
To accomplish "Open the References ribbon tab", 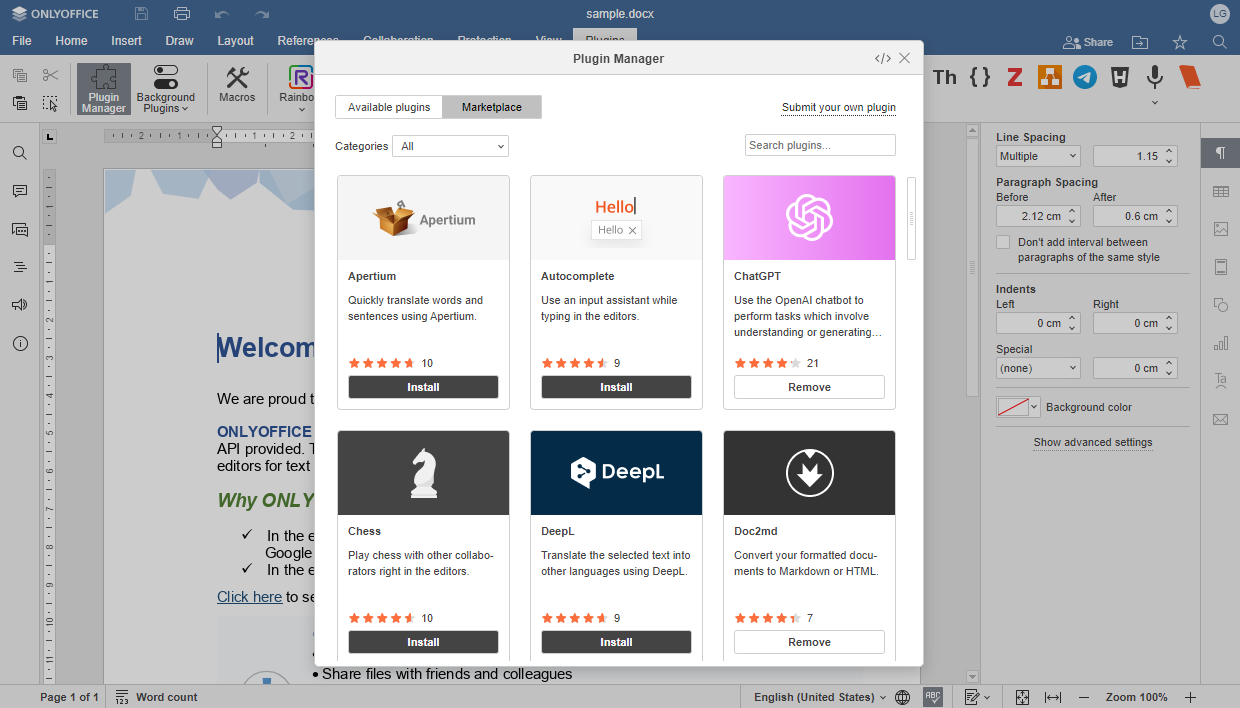I will (306, 41).
